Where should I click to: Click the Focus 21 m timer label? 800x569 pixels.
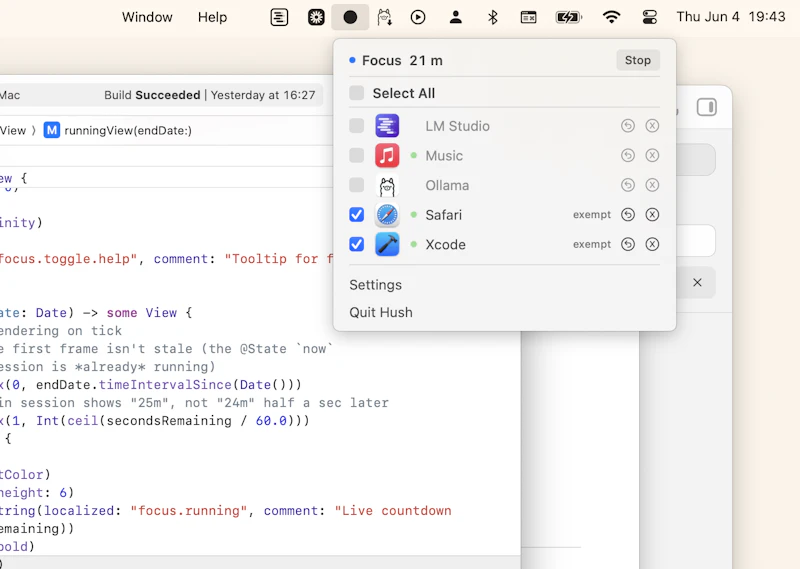pos(402,60)
